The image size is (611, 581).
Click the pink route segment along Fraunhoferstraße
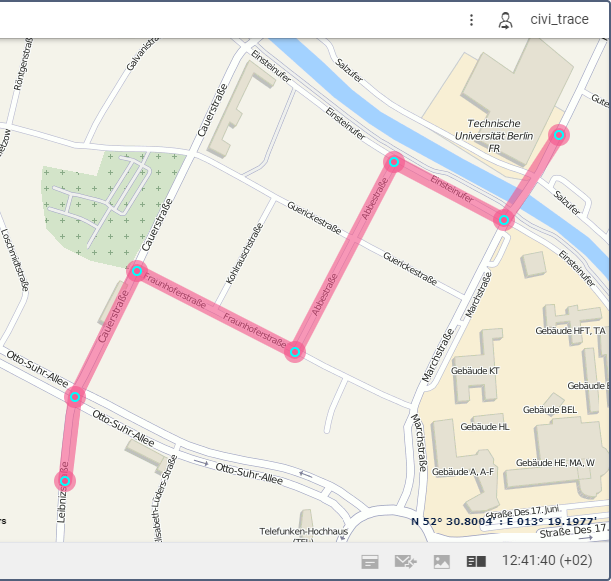(216, 311)
